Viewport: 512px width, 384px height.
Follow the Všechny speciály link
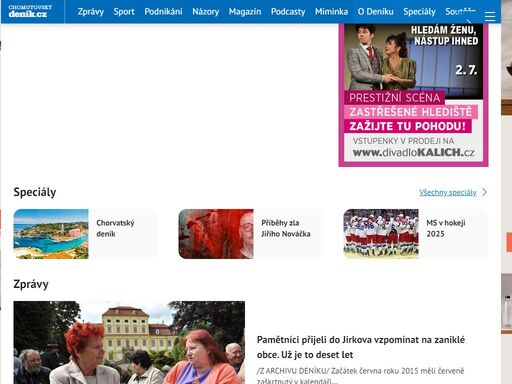448,192
